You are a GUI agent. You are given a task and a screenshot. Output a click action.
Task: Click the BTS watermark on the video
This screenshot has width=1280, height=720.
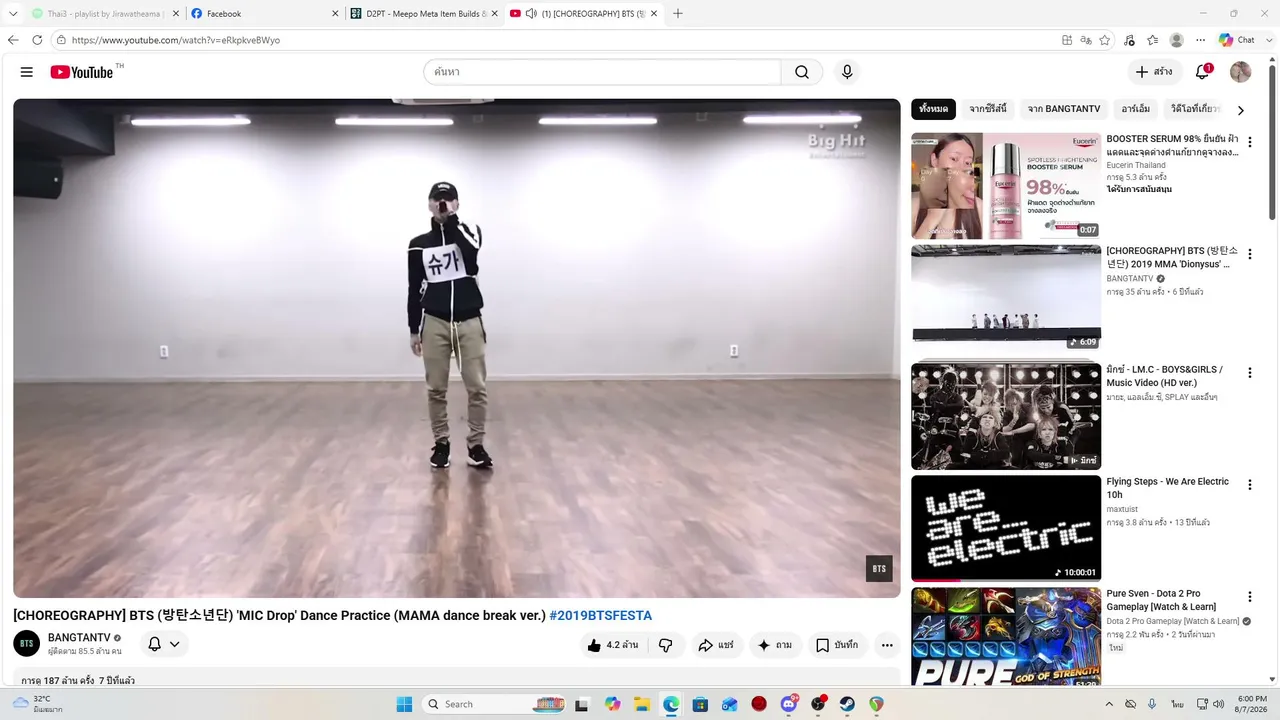click(x=879, y=569)
